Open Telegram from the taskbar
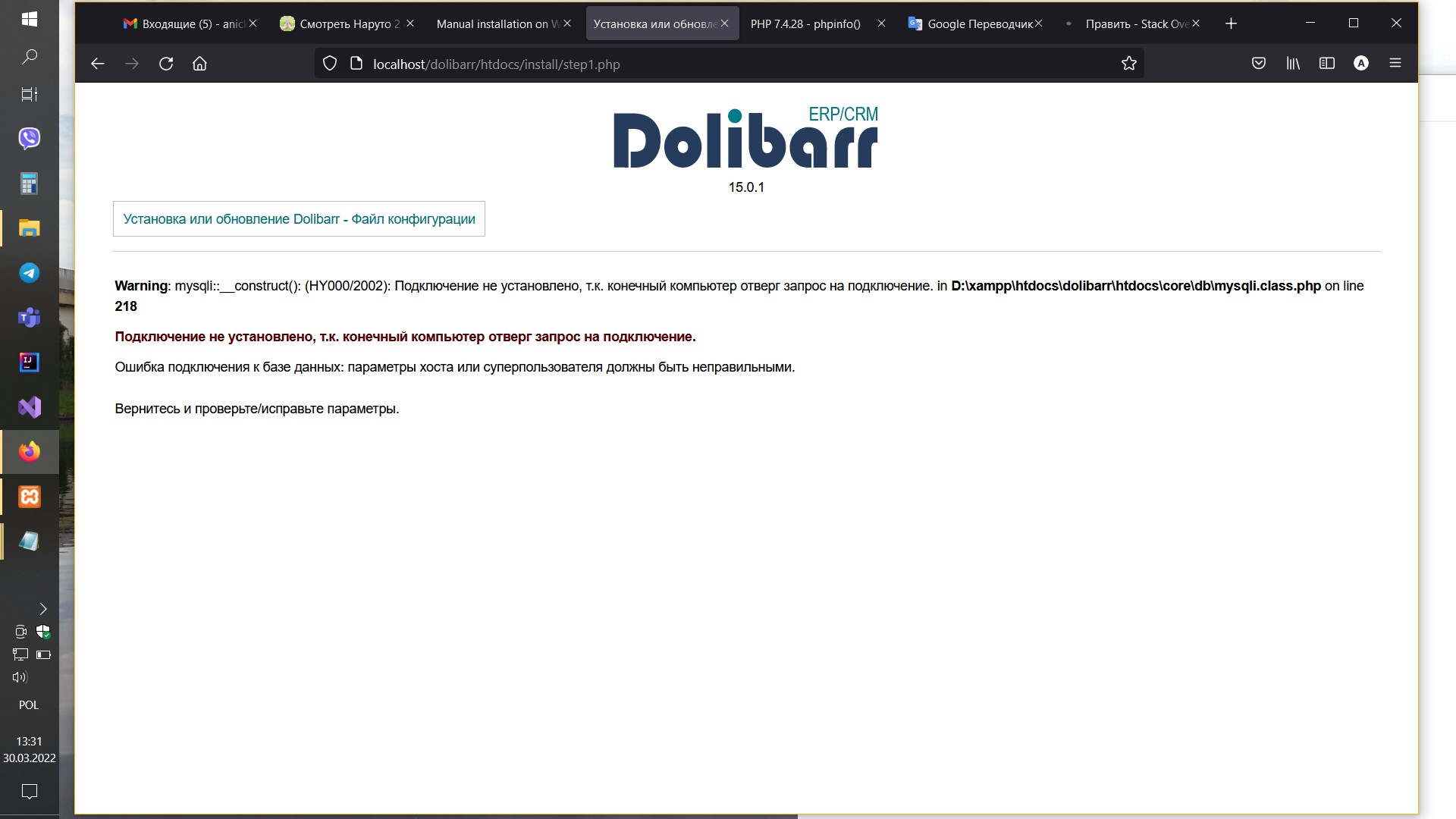Screen dimensions: 1456x819 30,273
